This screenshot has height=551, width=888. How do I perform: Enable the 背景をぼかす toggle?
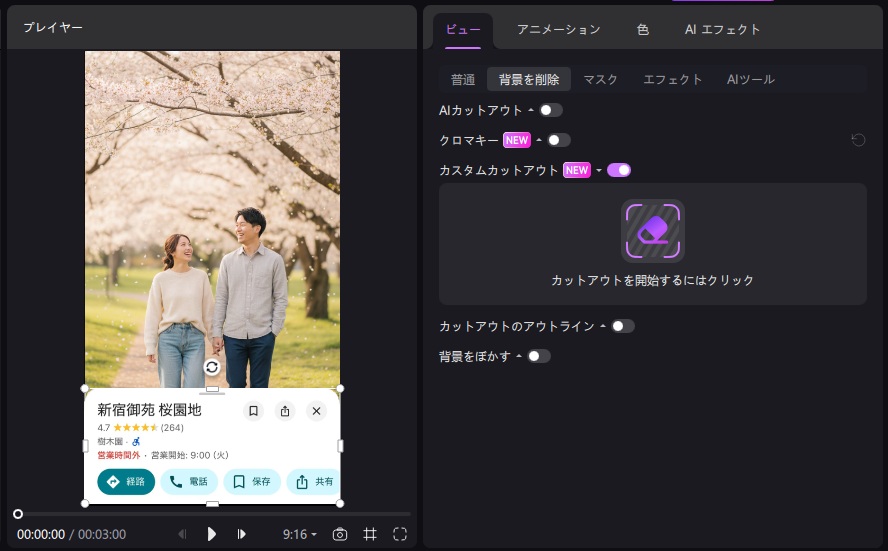click(539, 356)
